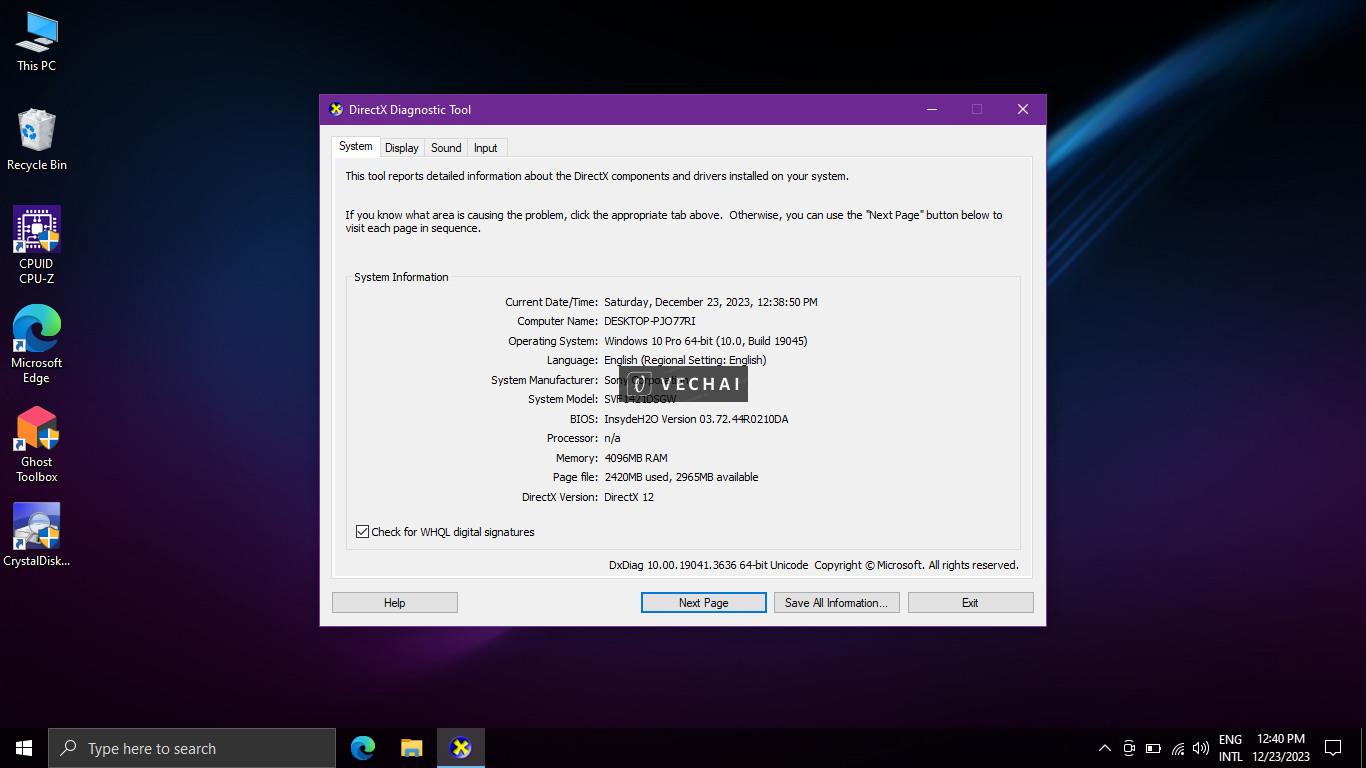Click DxDiag version copyright text

[x=814, y=565]
